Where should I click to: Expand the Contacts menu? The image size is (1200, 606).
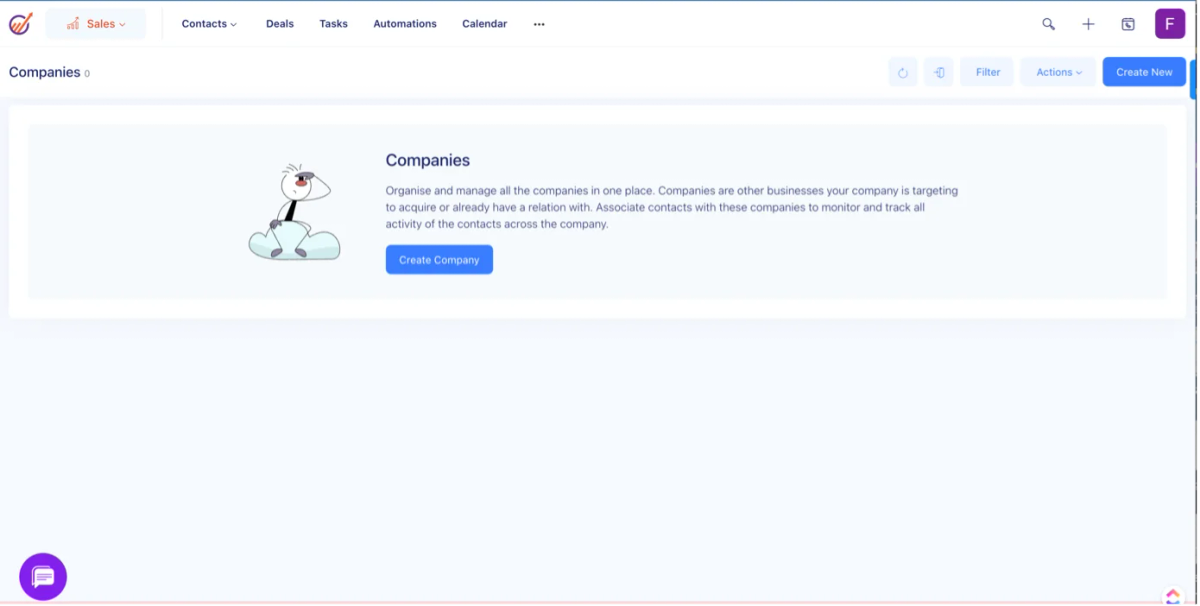(209, 24)
